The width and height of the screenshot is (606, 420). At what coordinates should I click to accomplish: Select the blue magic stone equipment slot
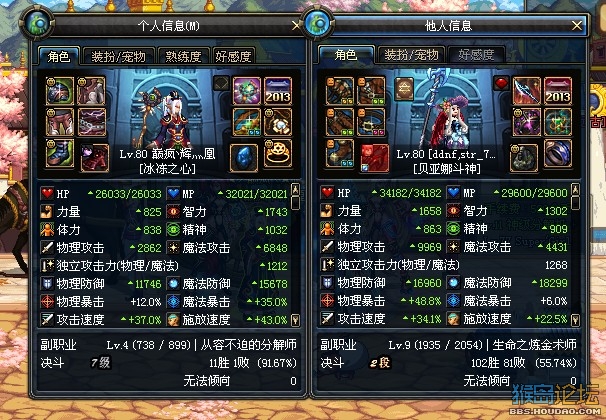pos(244,158)
